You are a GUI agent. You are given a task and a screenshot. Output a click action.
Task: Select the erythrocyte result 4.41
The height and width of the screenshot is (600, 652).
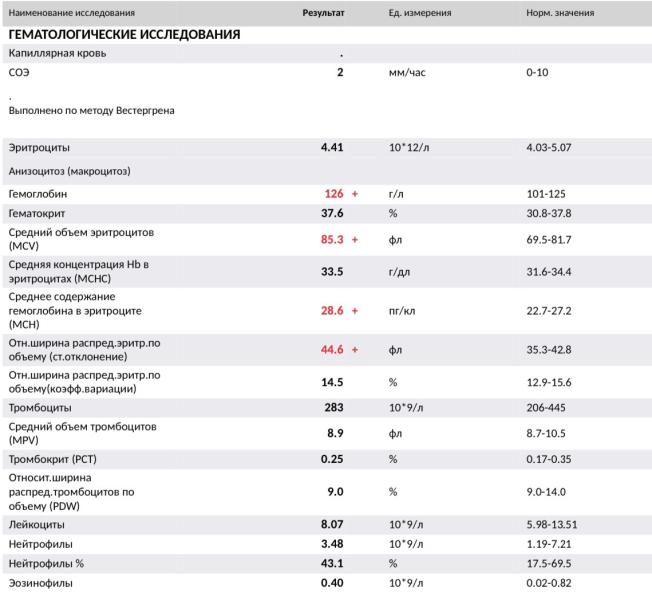332,147
